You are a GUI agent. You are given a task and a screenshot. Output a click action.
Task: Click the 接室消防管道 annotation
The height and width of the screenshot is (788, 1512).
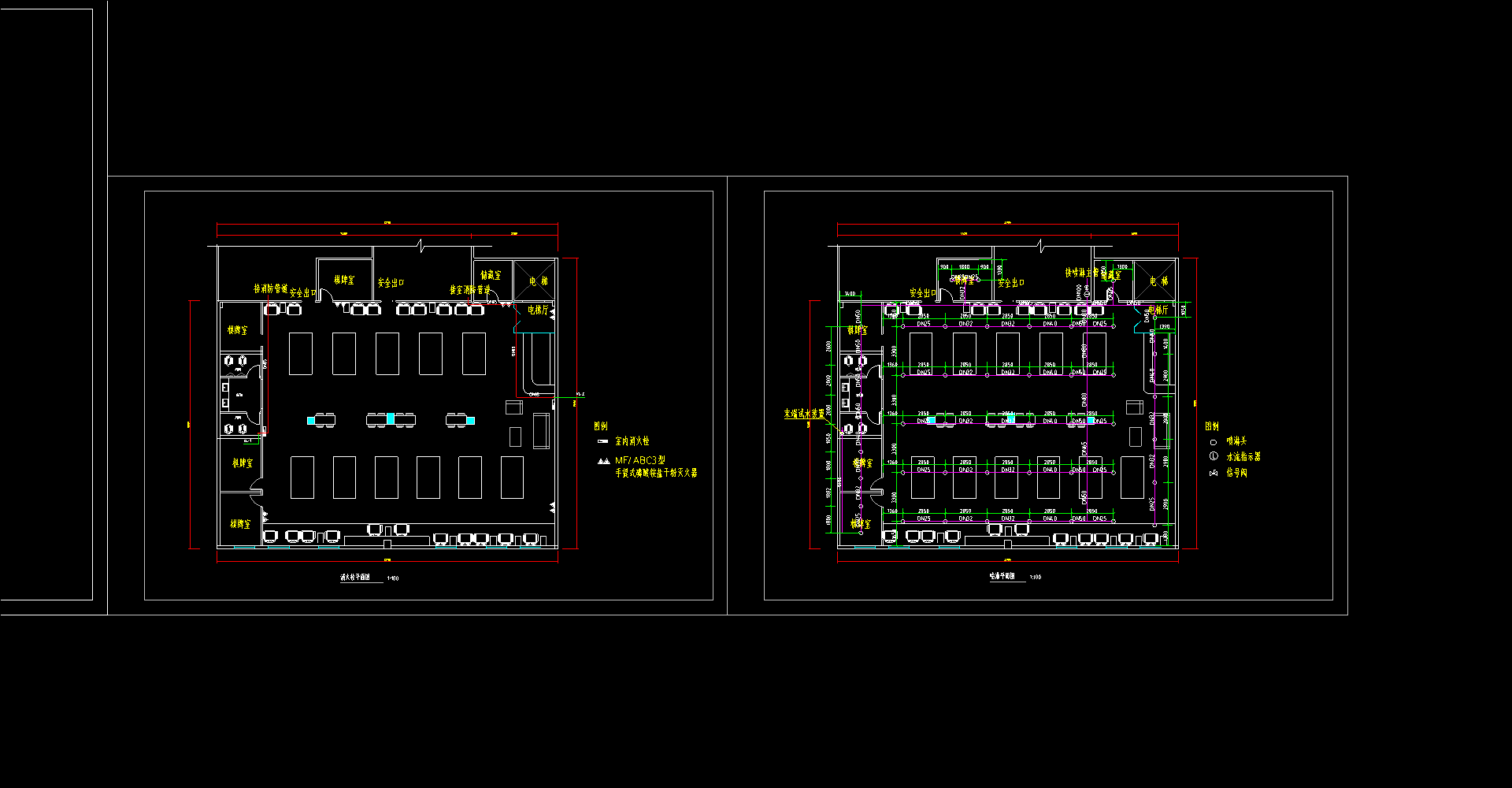click(x=470, y=290)
